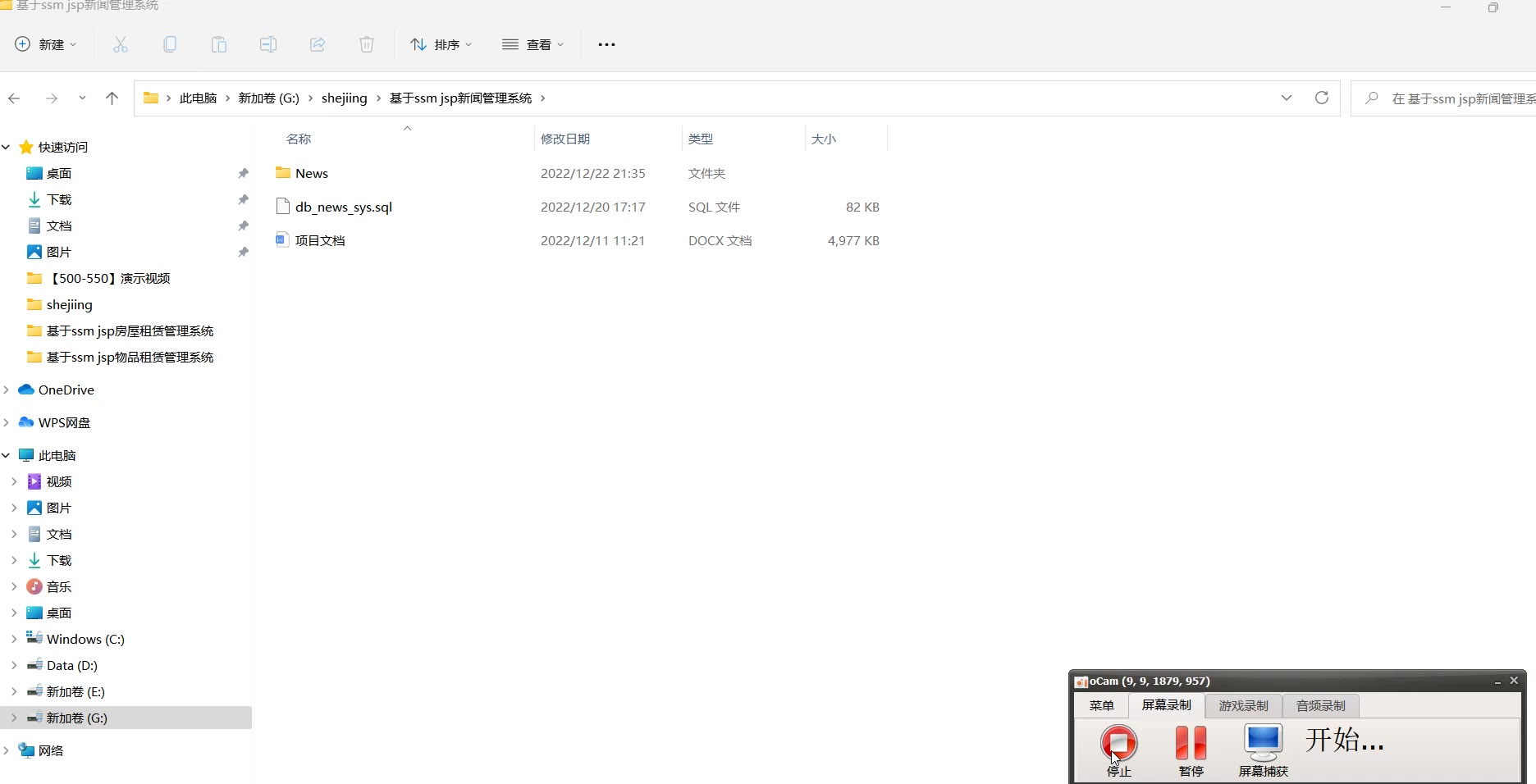Refresh the current folder
Screen dimensions: 1536x784
[x=1322, y=98]
